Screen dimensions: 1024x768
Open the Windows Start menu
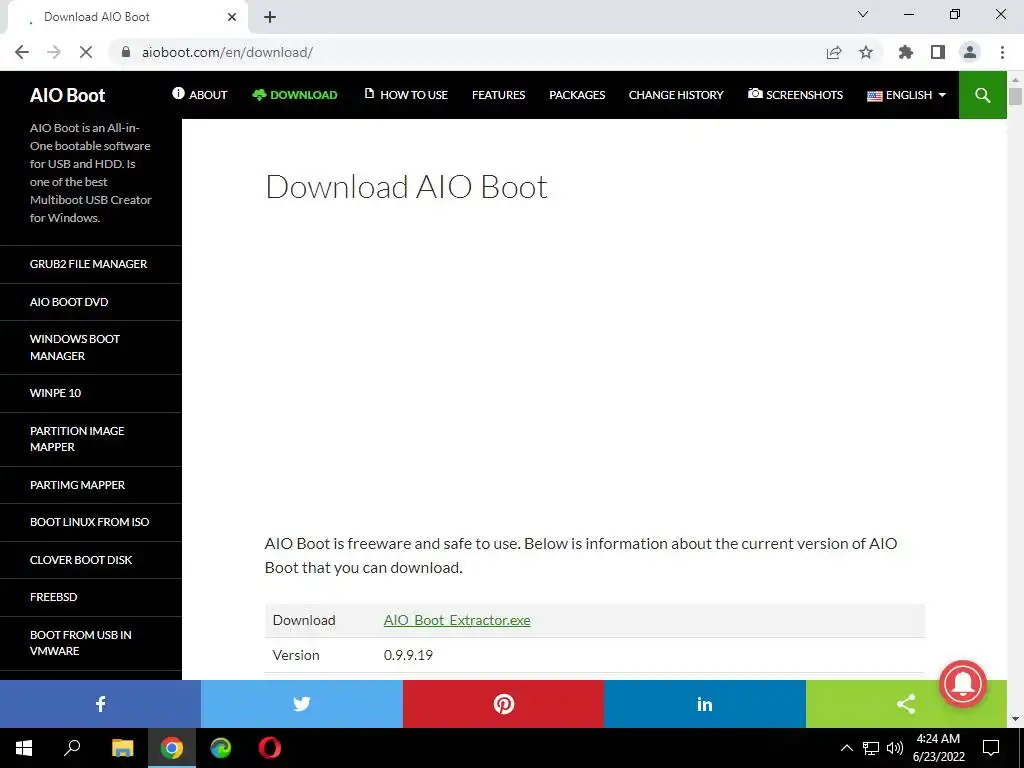coord(24,748)
